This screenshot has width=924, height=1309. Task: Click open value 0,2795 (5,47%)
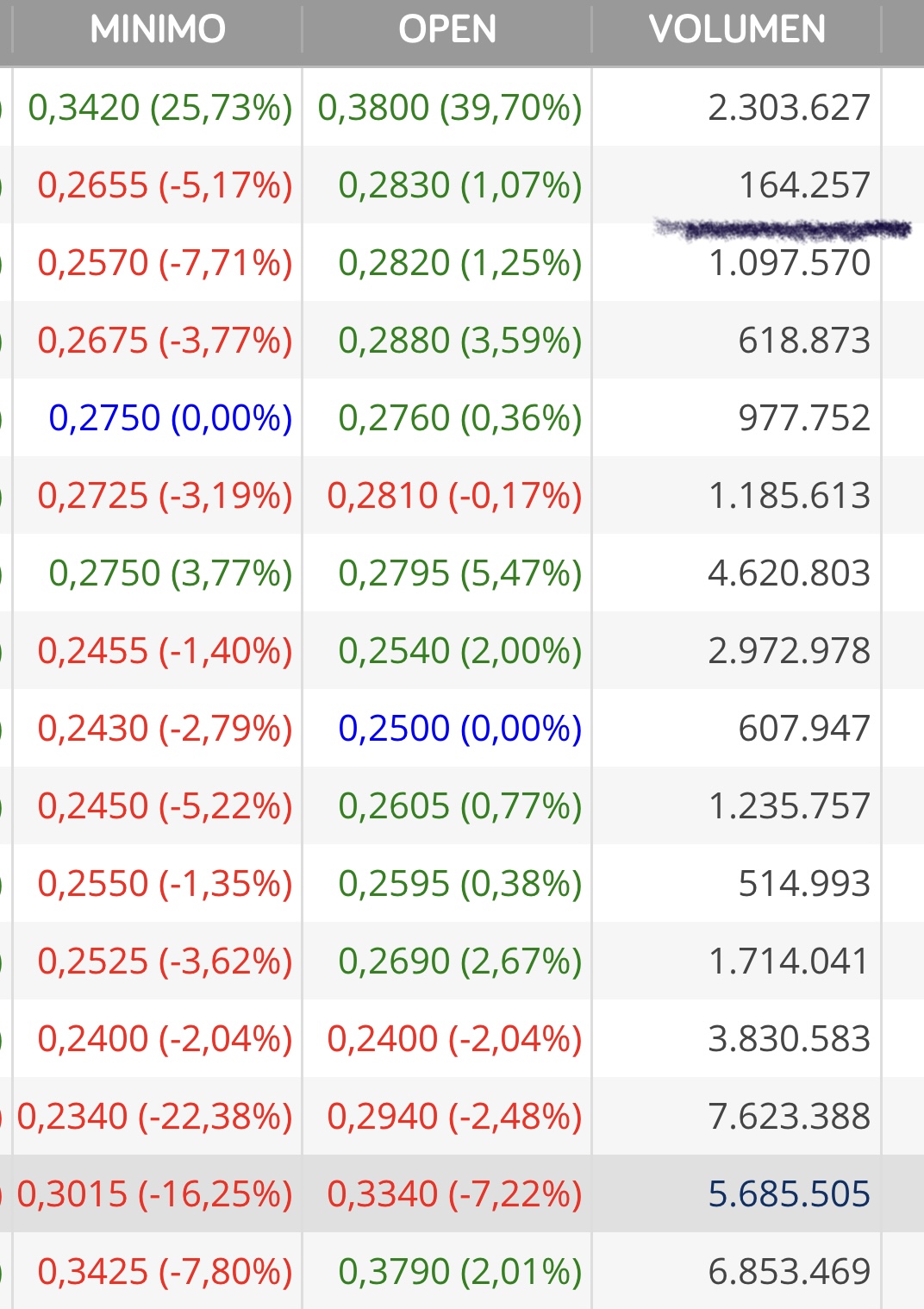point(460,573)
